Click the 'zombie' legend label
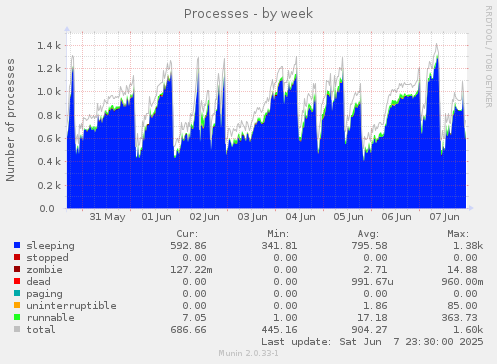The height and width of the screenshot is (364, 497). point(45,270)
